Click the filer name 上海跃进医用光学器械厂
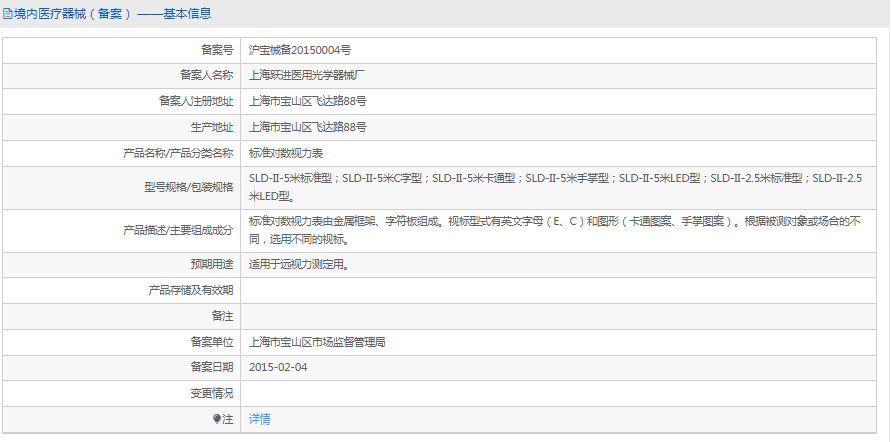The width and height of the screenshot is (891, 442). (x=307, y=75)
